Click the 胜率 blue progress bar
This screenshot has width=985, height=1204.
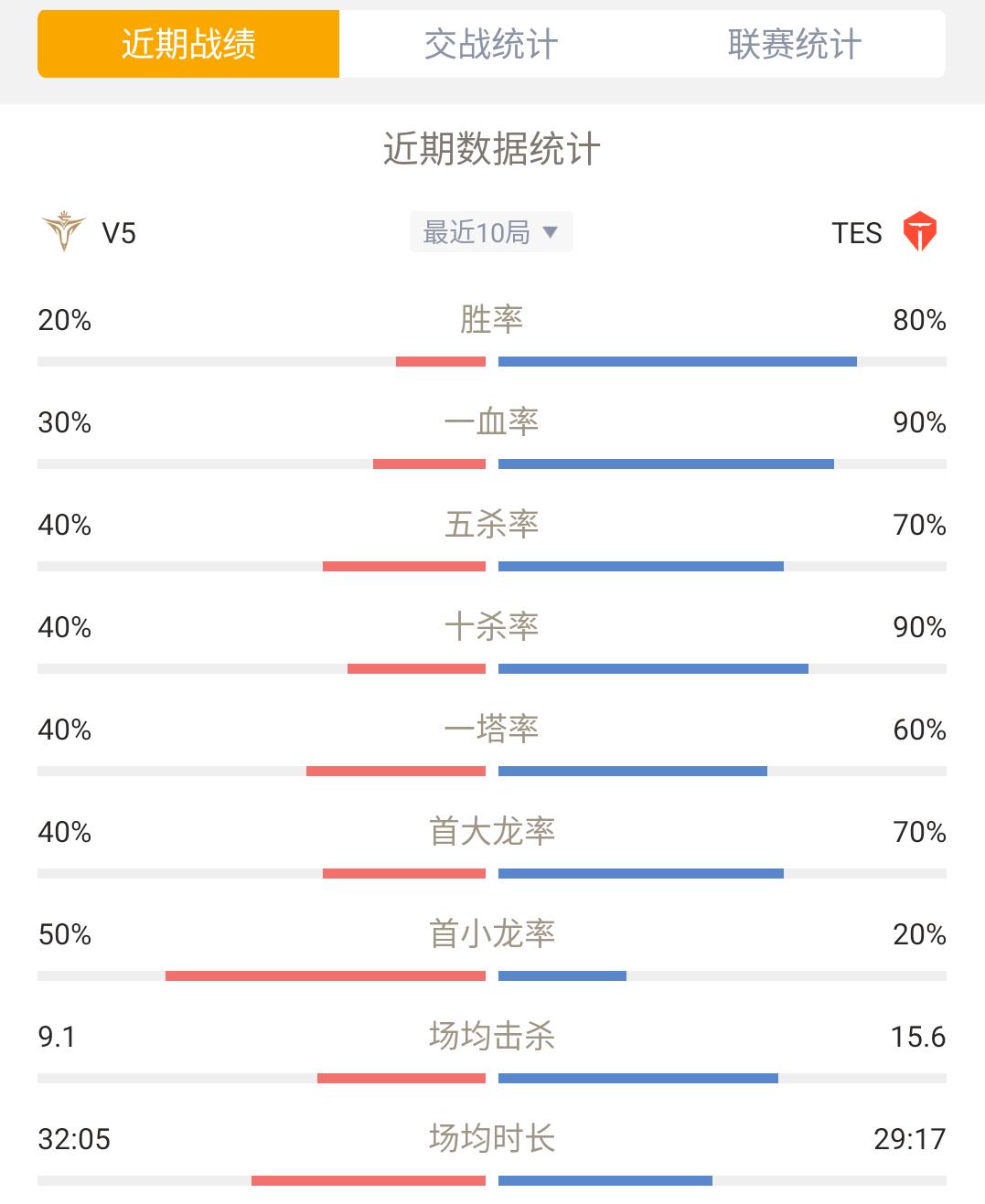678,362
